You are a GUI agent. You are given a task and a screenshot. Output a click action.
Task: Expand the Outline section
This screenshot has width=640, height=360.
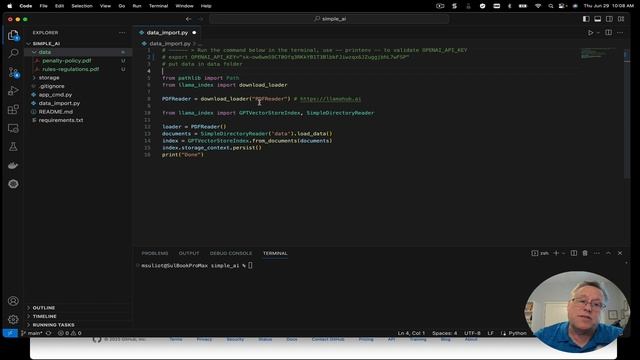44,308
